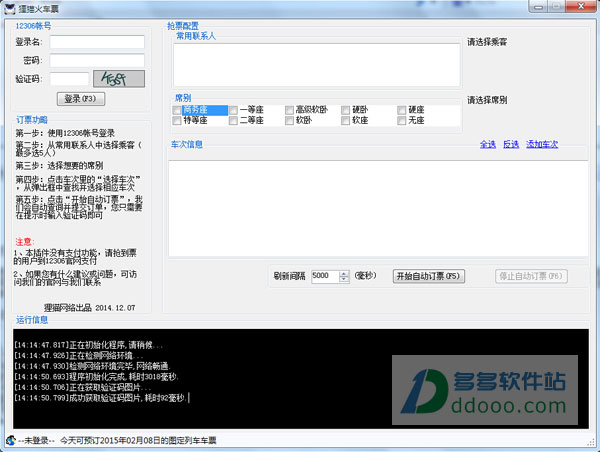Click the 请选择乘客 label

487,42
